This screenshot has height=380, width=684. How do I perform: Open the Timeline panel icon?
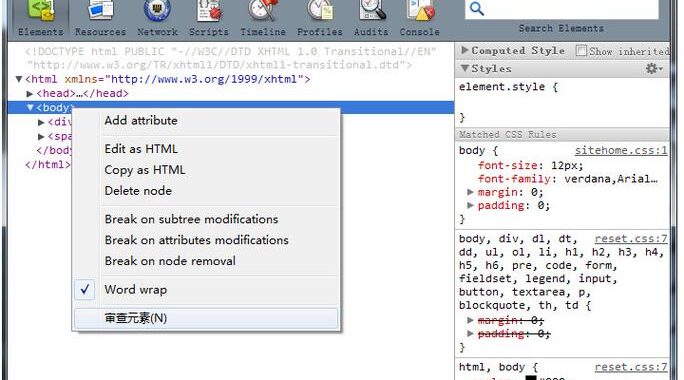263,11
